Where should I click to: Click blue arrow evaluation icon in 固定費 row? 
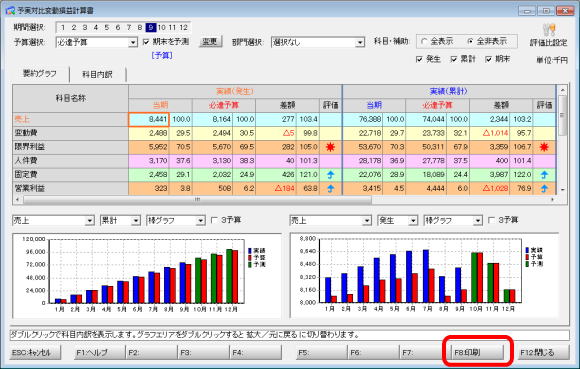tap(330, 175)
